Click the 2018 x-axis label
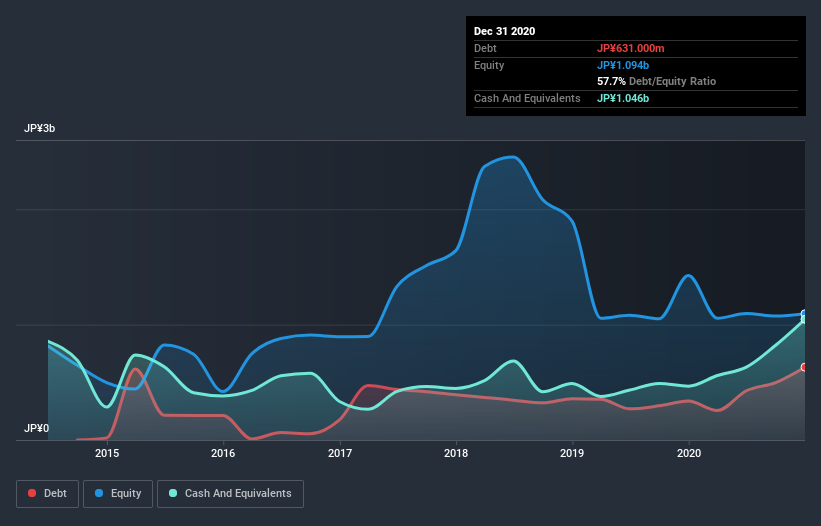 click(456, 453)
